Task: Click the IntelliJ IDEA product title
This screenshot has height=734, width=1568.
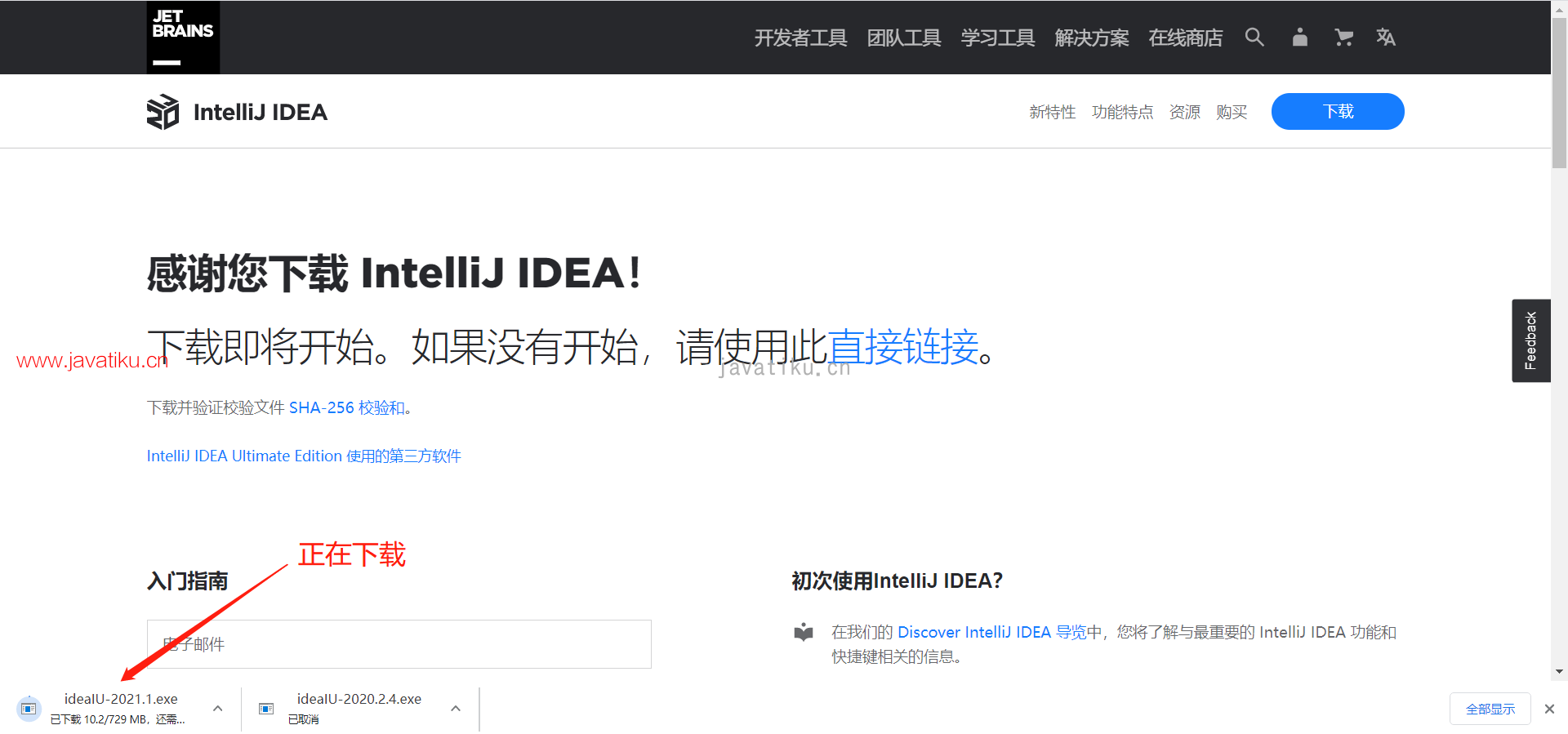Action: click(261, 112)
